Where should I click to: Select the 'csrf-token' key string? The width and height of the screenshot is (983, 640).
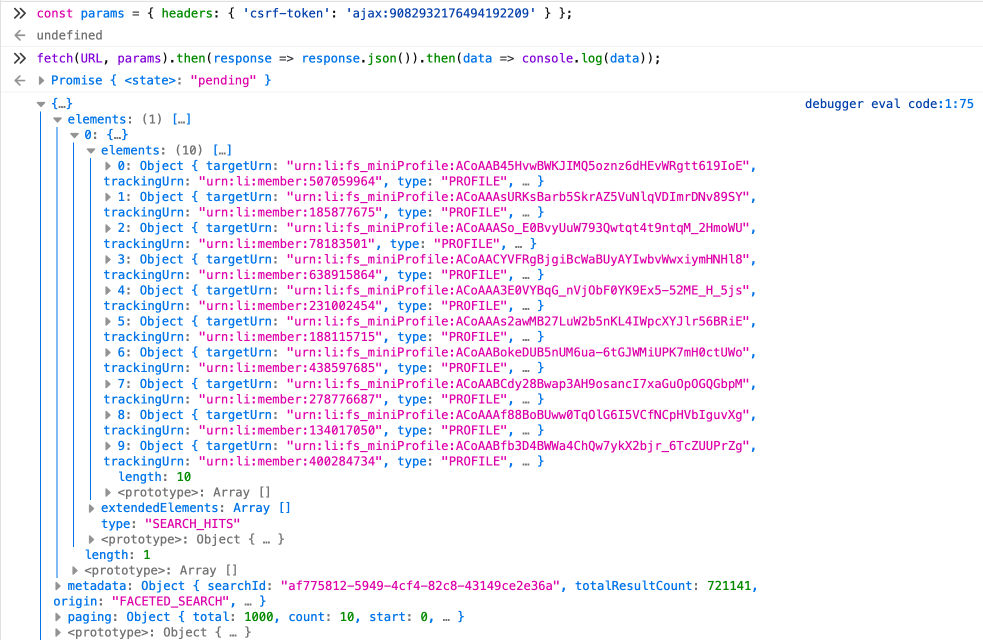pos(286,13)
